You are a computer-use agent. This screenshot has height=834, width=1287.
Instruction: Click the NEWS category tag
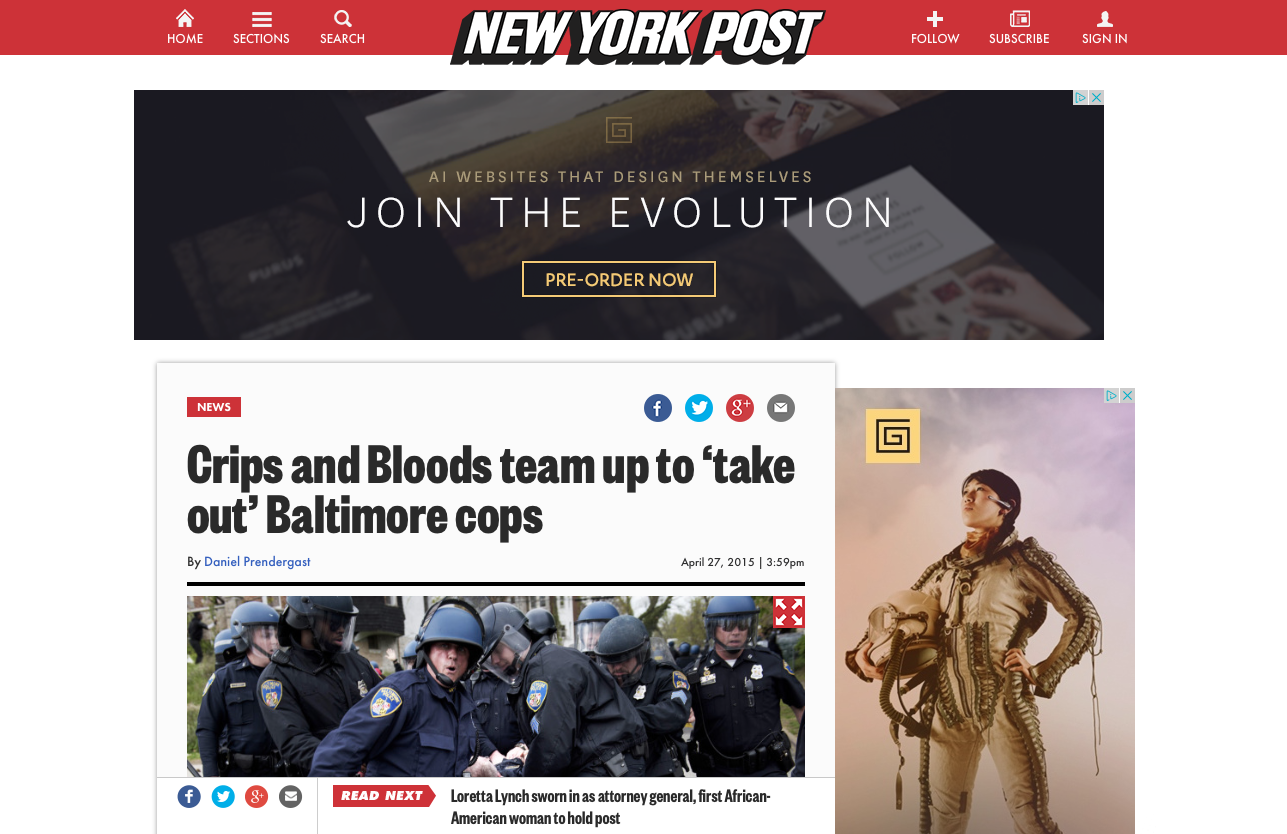tap(214, 407)
